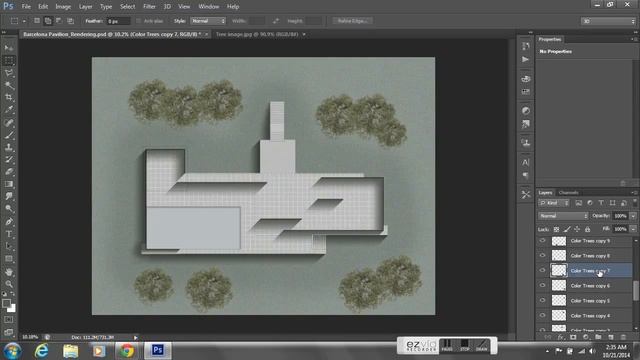Select the Magic Wand tool
This screenshot has height=360, width=640.
[x=9, y=85]
